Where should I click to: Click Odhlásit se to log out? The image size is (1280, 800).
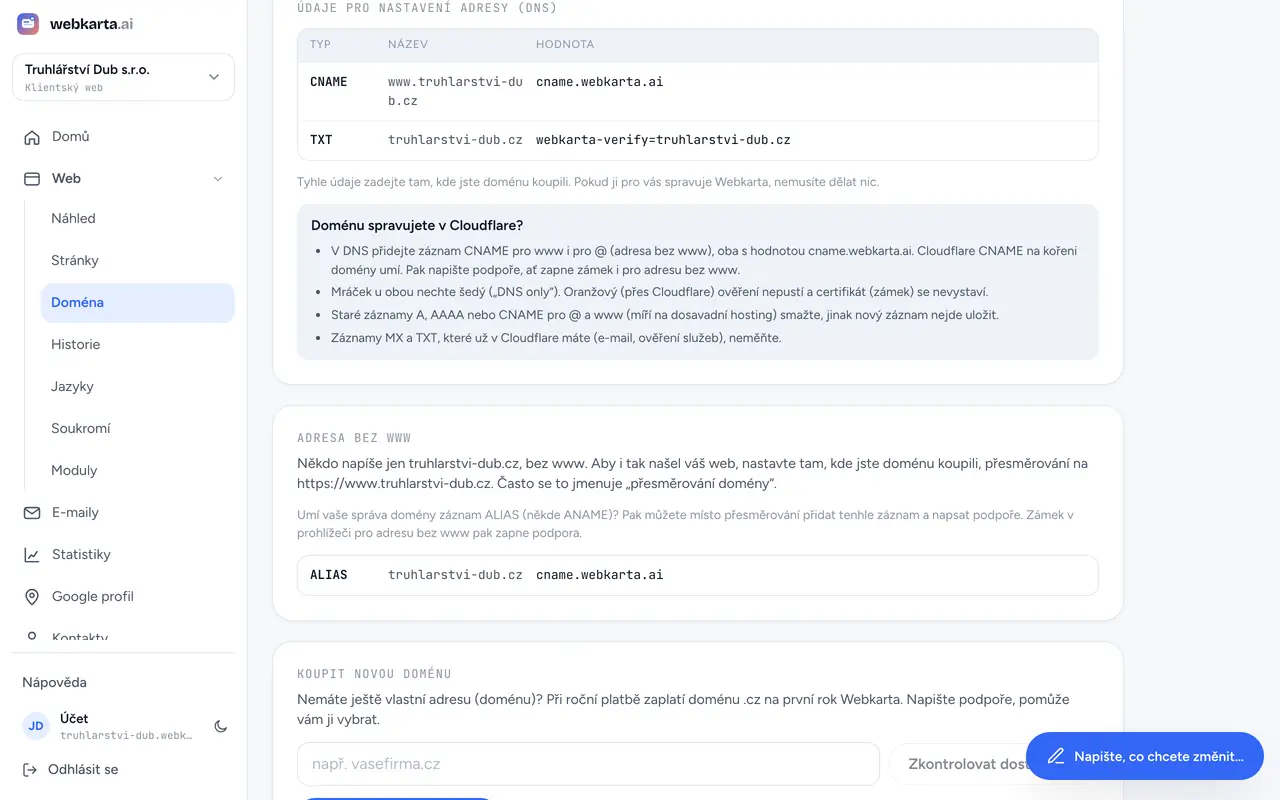71,770
